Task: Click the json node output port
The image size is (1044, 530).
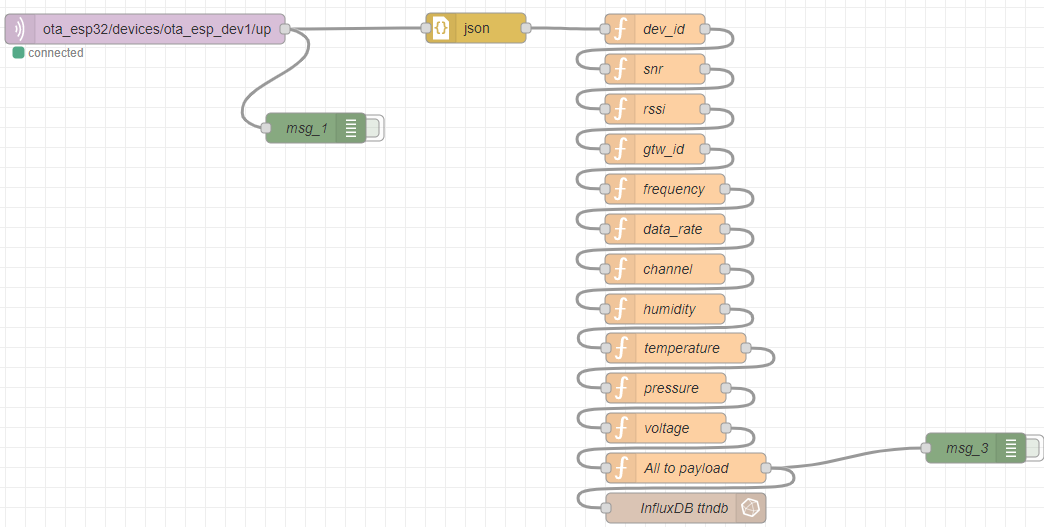Action: (525, 29)
